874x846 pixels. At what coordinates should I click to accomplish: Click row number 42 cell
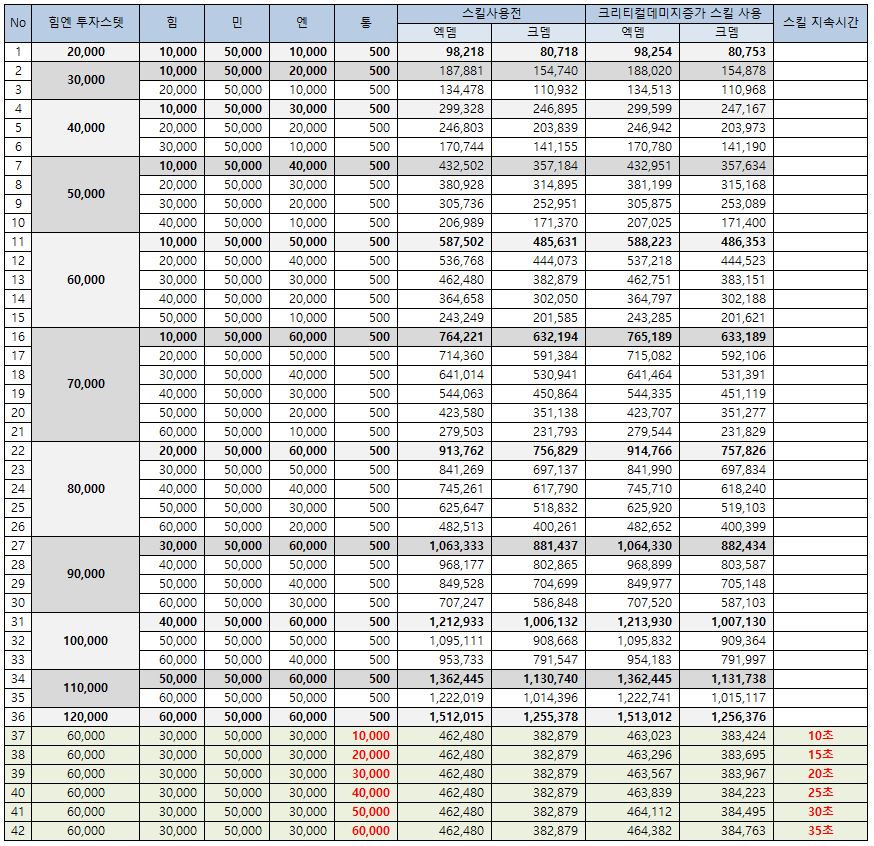click(x=17, y=830)
